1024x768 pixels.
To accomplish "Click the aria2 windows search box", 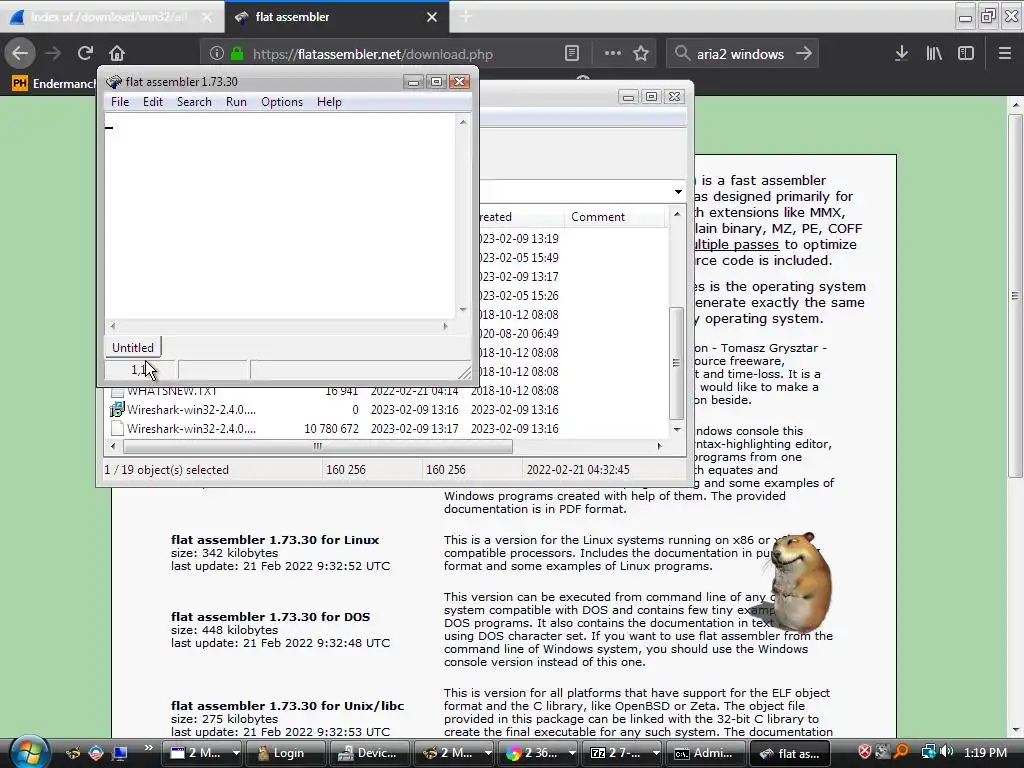I will (740, 54).
